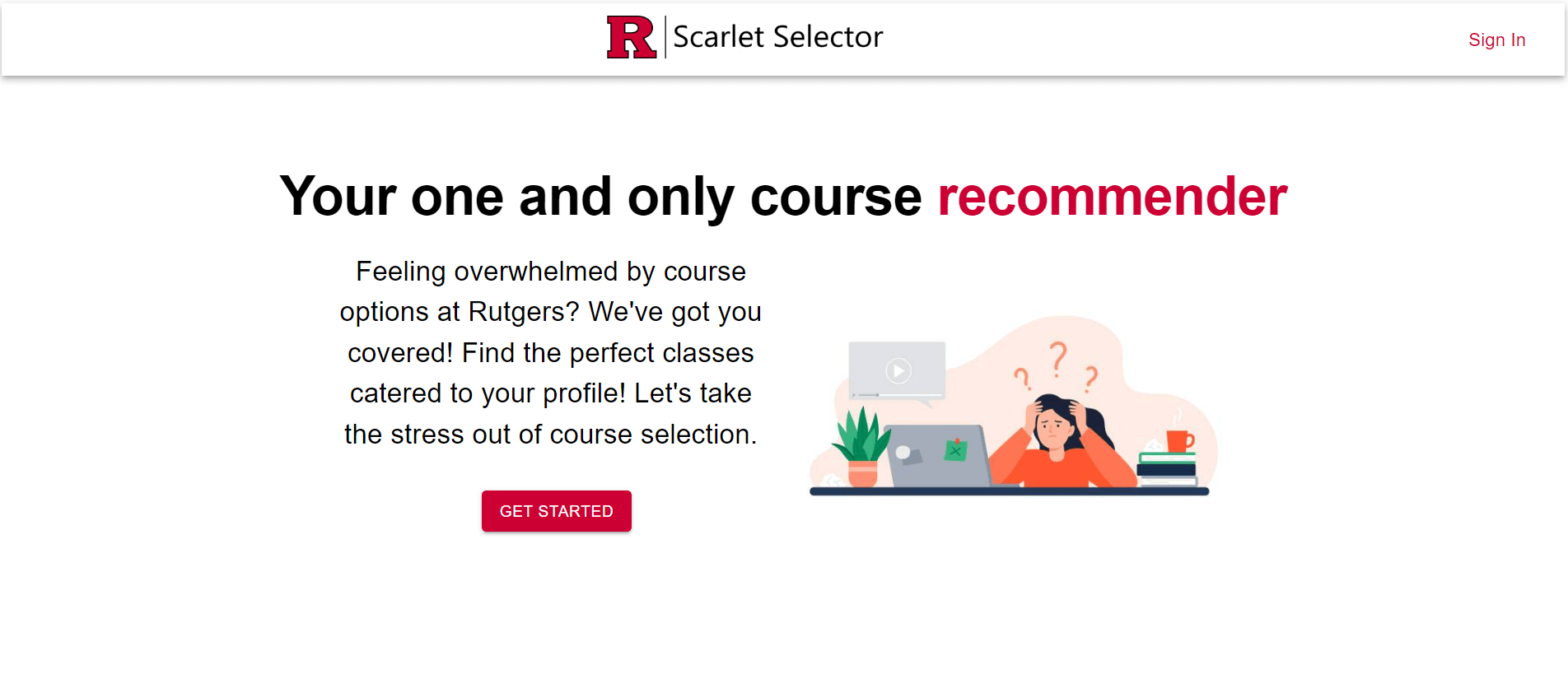Click the Scarlet Selector title text
This screenshot has width=1568, height=688.
(x=778, y=36)
